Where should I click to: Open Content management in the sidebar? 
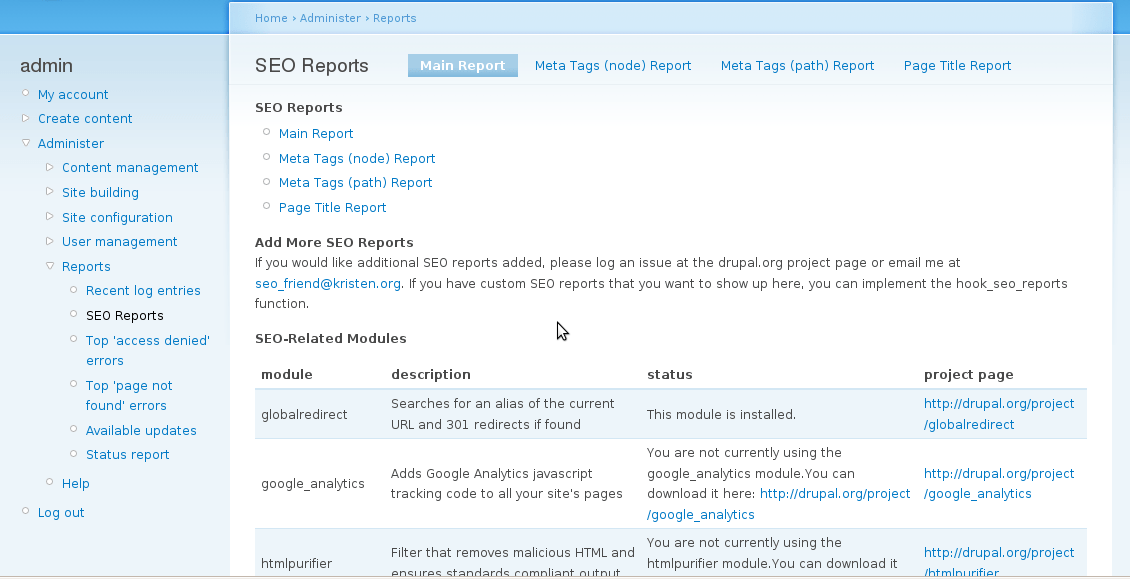coord(130,167)
